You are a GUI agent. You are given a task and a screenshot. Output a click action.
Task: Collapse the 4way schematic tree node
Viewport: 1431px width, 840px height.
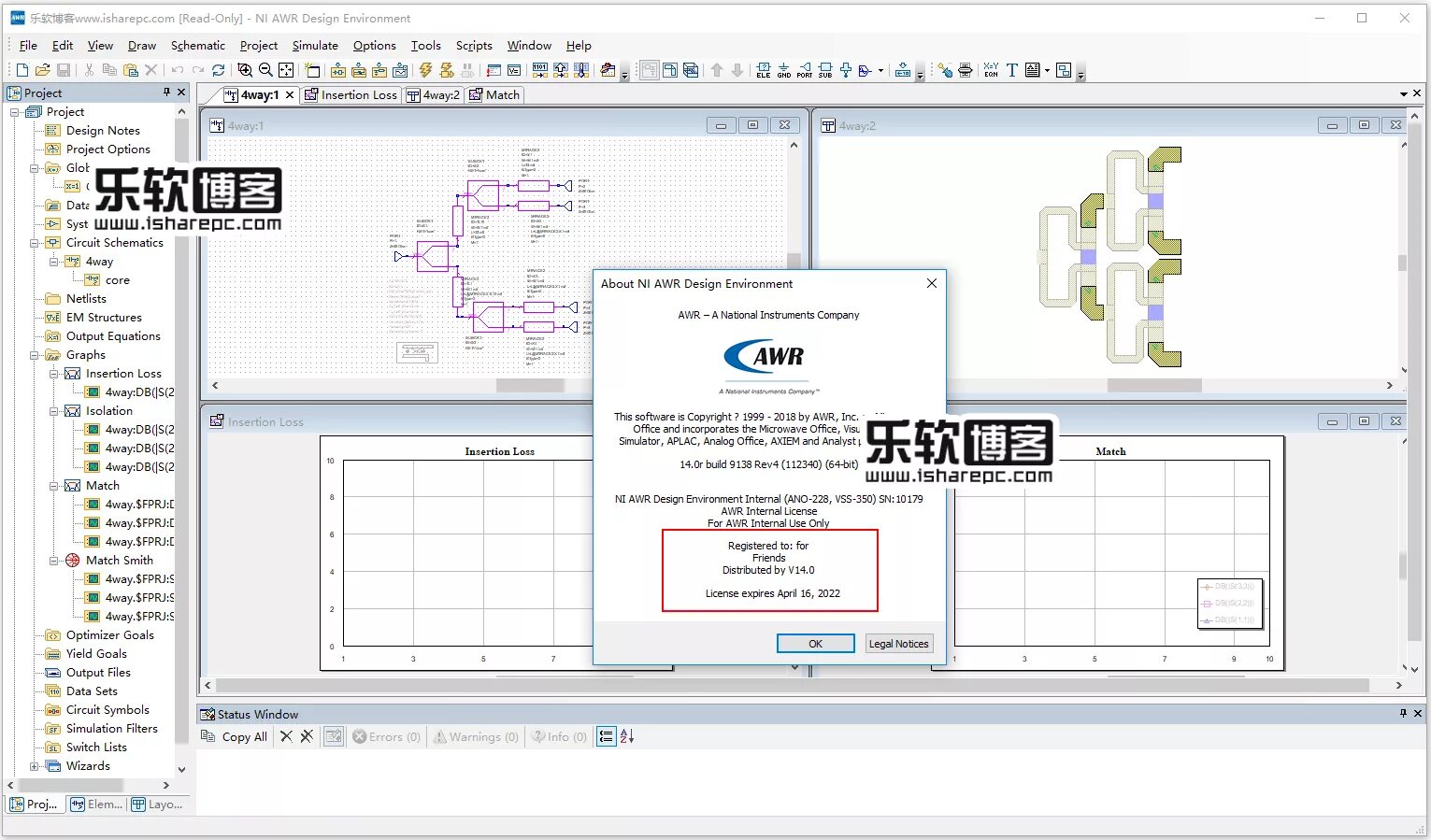tap(53, 262)
